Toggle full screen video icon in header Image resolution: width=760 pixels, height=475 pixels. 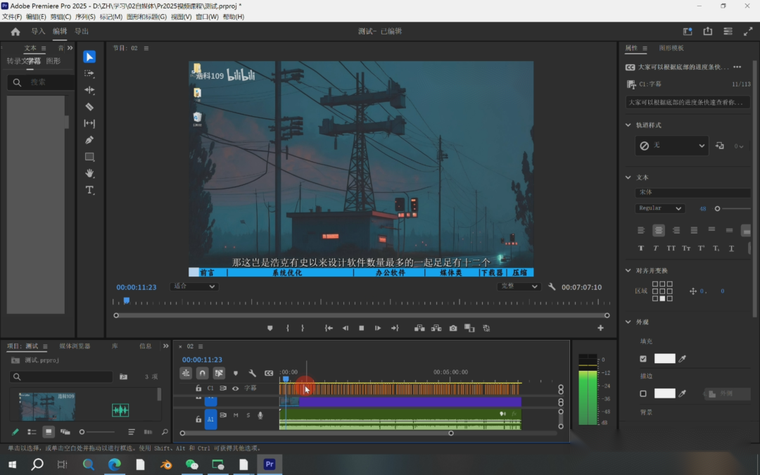[748, 32]
